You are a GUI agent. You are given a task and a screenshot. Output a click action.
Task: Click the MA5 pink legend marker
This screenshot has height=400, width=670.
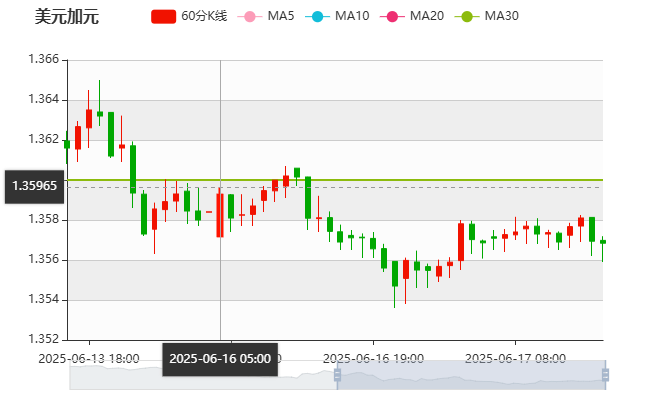coord(250,17)
